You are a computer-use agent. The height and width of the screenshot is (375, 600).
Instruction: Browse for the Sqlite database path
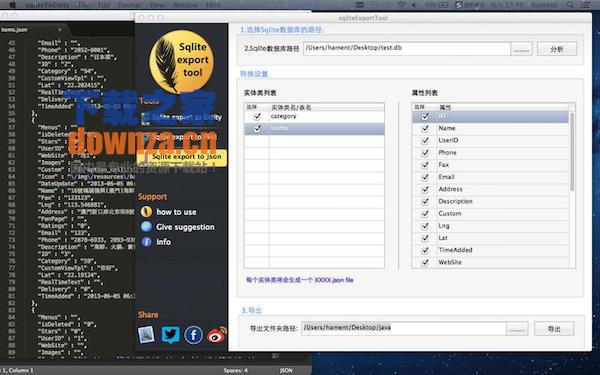pyautogui.click(x=521, y=49)
